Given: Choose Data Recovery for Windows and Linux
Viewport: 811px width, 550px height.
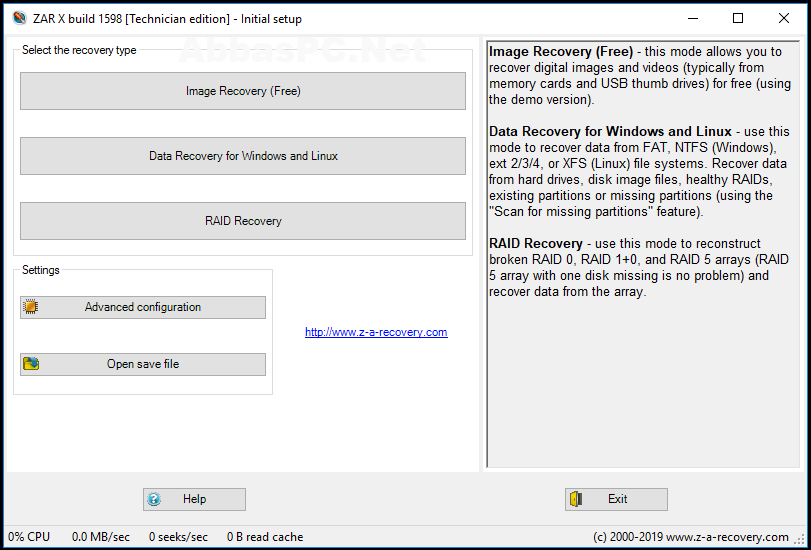Looking at the screenshot, I should tap(243, 156).
